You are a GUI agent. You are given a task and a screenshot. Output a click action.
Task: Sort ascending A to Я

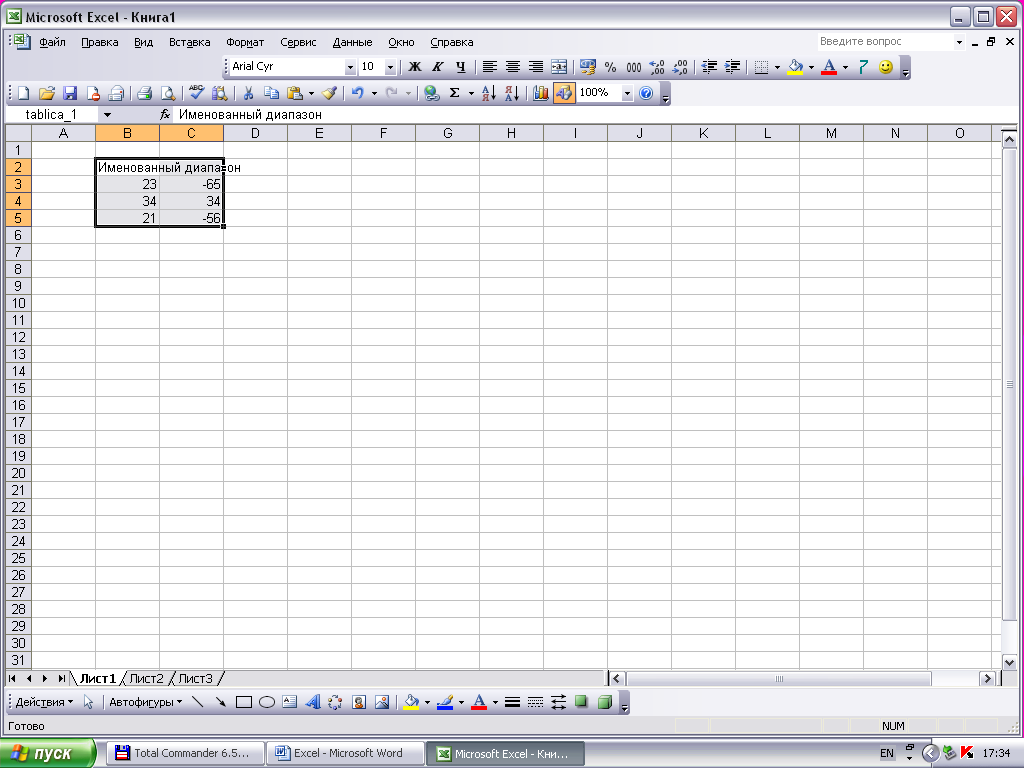(x=488, y=93)
